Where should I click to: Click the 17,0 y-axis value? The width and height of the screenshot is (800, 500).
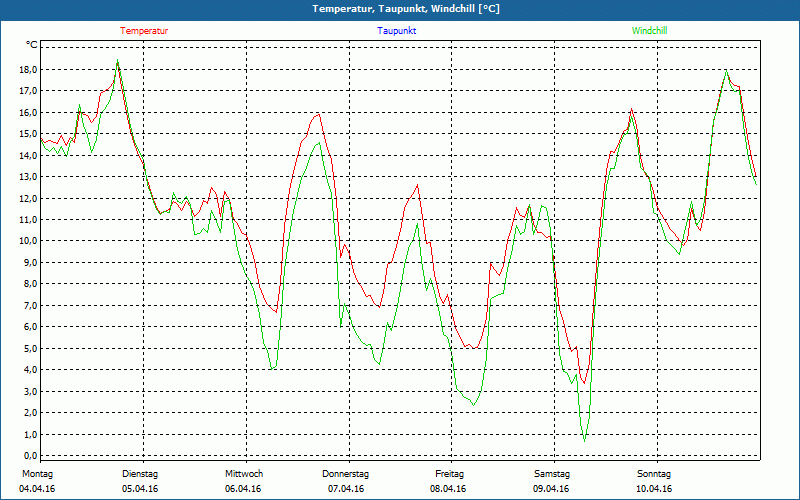(x=29, y=91)
